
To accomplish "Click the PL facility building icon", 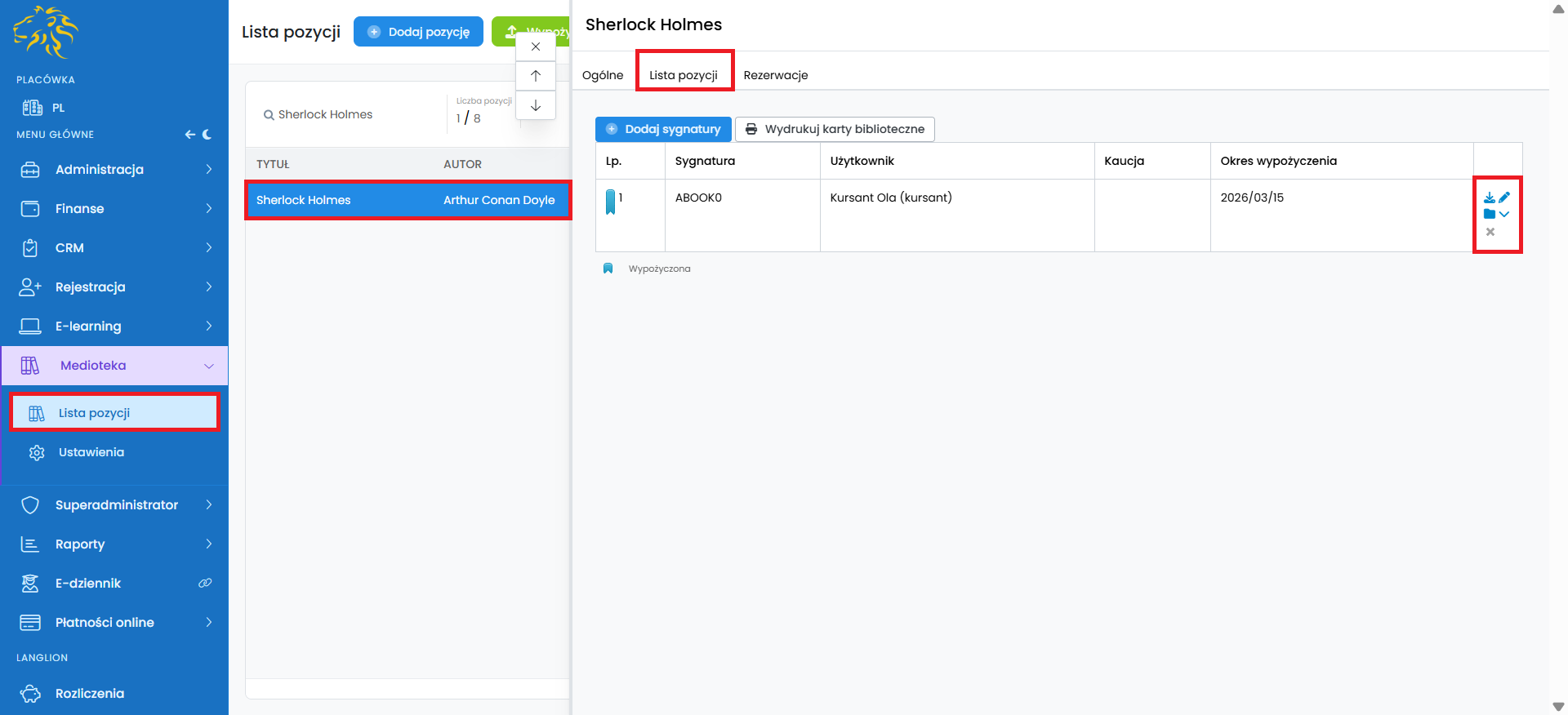I will (x=33, y=108).
